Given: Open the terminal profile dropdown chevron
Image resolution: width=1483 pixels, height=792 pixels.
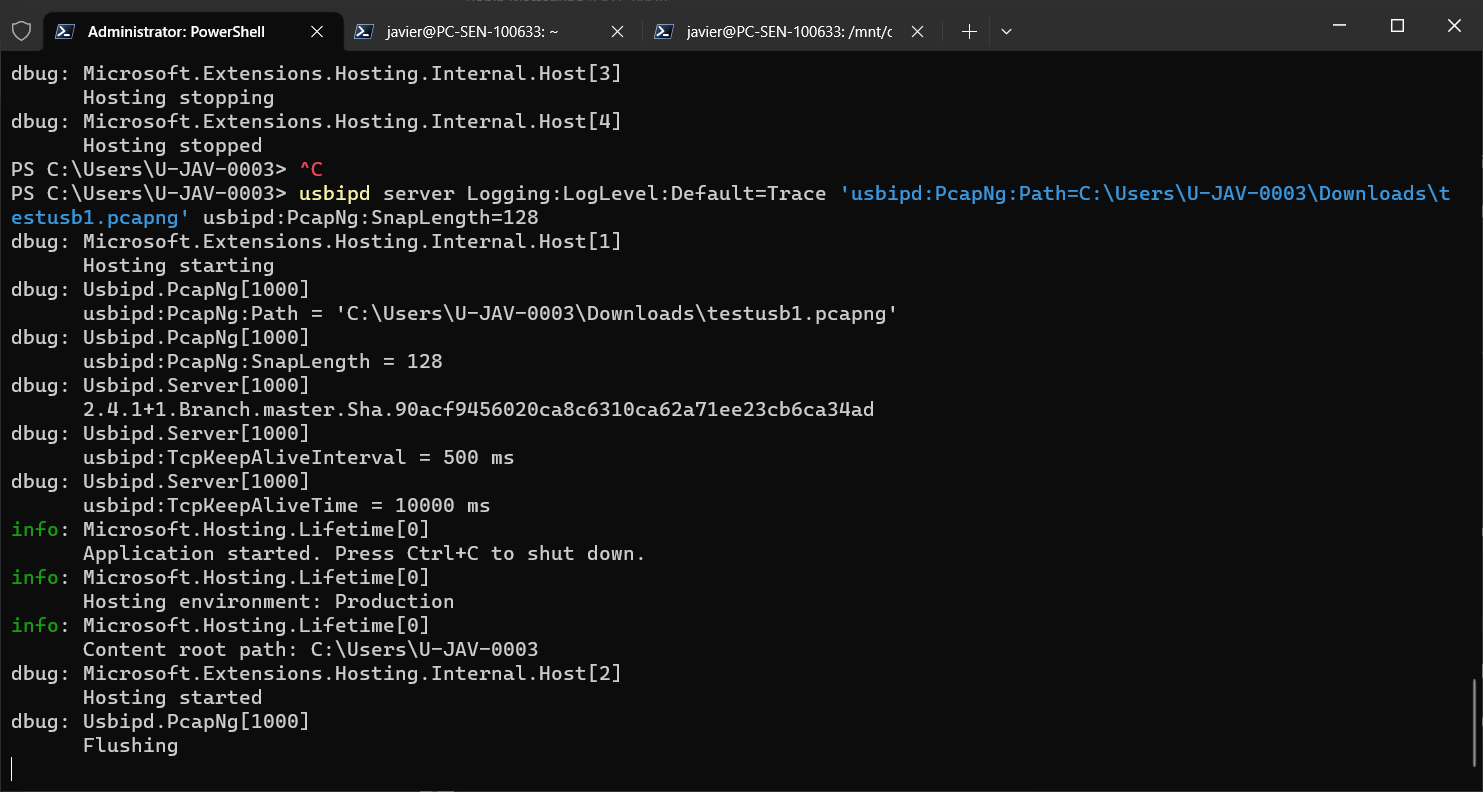Looking at the screenshot, I should [x=1006, y=31].
